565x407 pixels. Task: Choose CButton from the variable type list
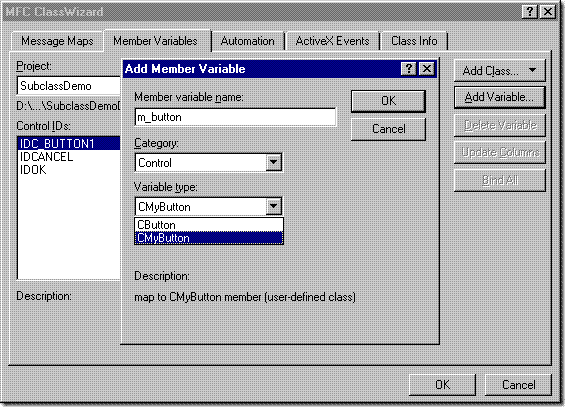209,225
